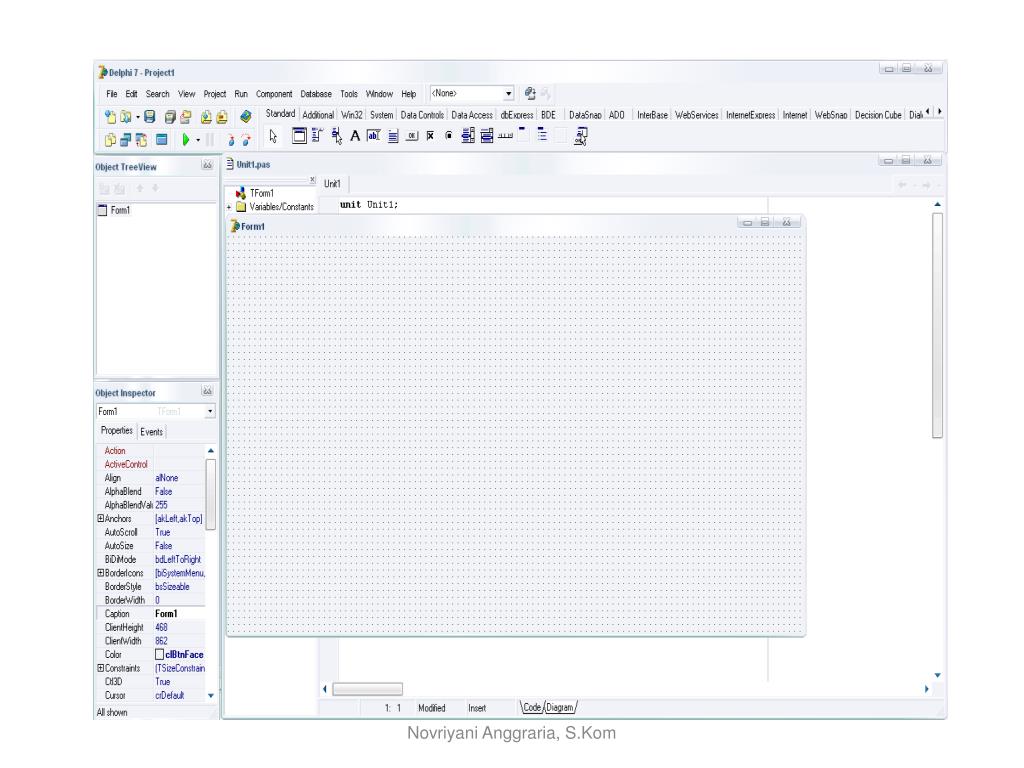Open the Database menu
Image resolution: width=1024 pixels, height=768 pixels.
[316, 94]
